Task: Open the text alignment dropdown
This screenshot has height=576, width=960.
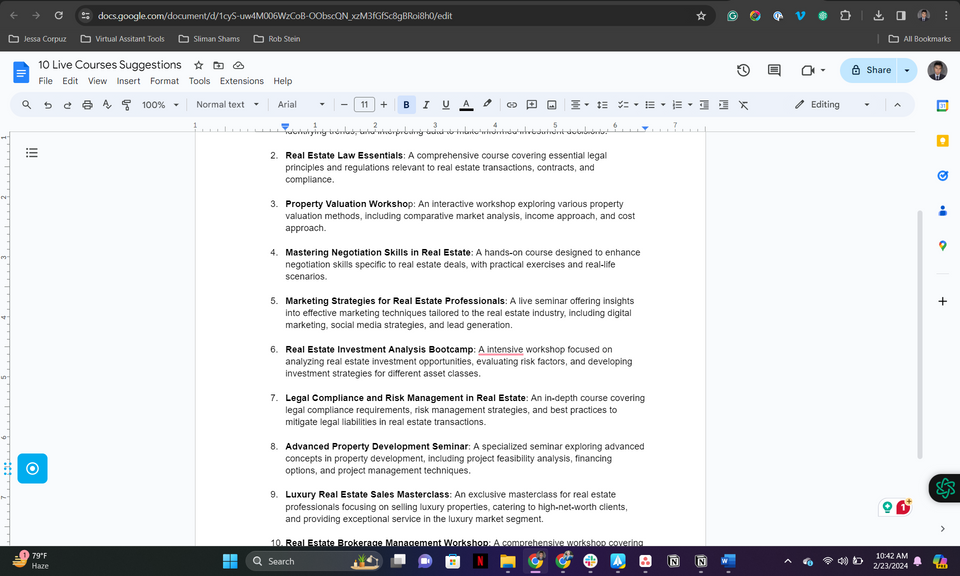Action: pos(579,105)
